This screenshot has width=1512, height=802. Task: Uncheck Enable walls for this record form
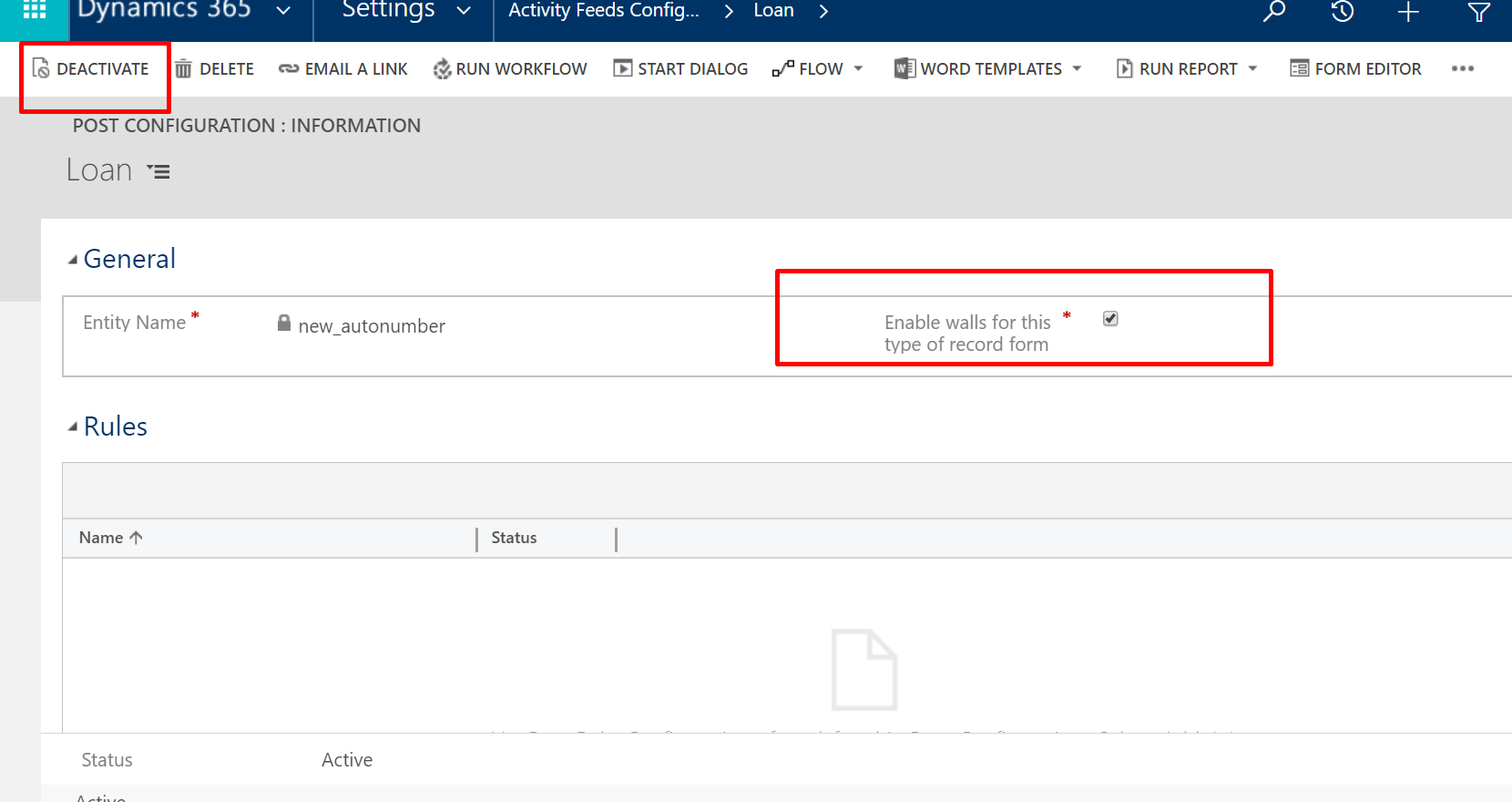coord(1110,319)
